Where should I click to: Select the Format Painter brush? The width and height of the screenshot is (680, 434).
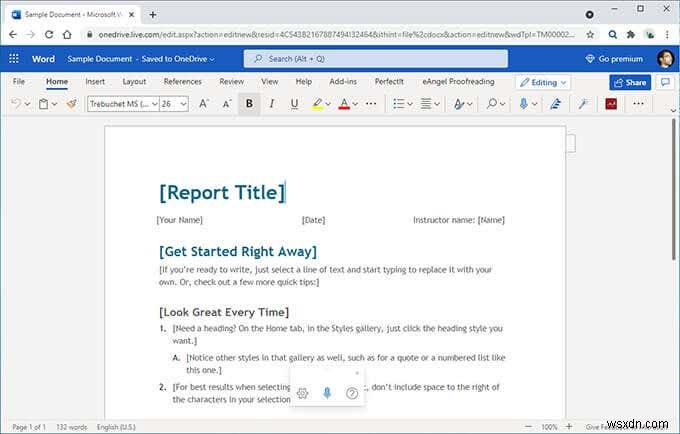(x=72, y=104)
